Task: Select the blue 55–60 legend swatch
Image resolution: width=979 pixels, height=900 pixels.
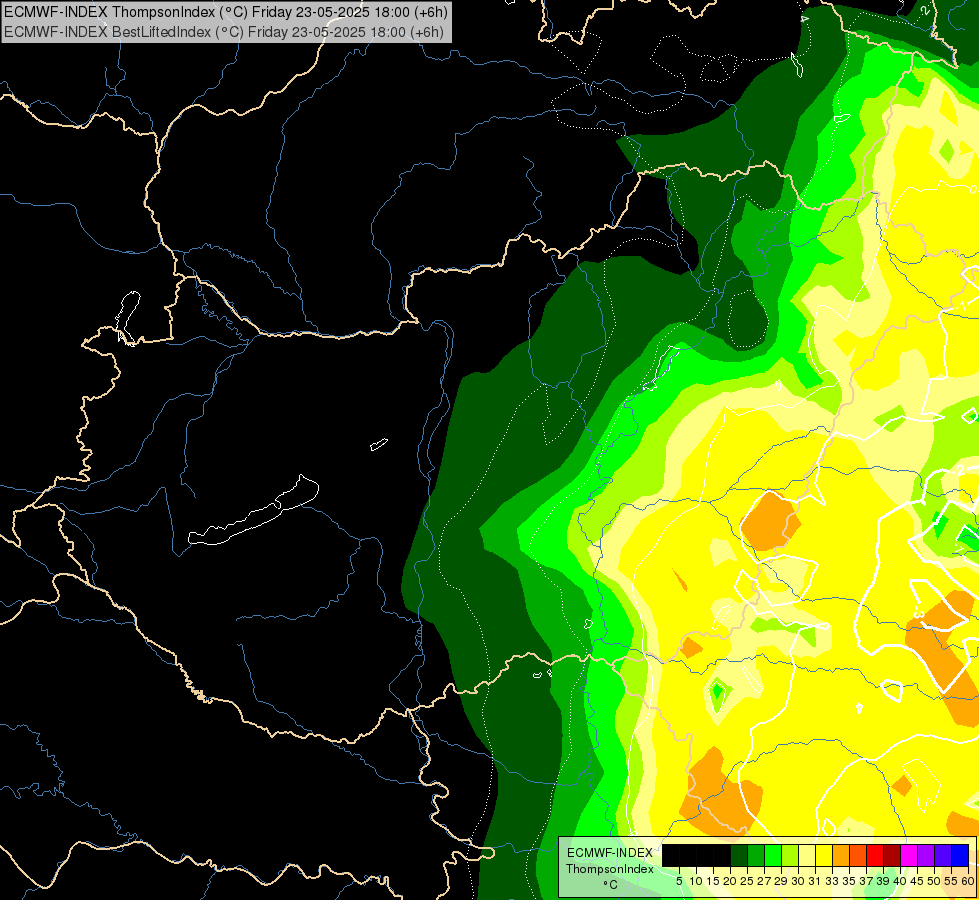Action: point(960,855)
